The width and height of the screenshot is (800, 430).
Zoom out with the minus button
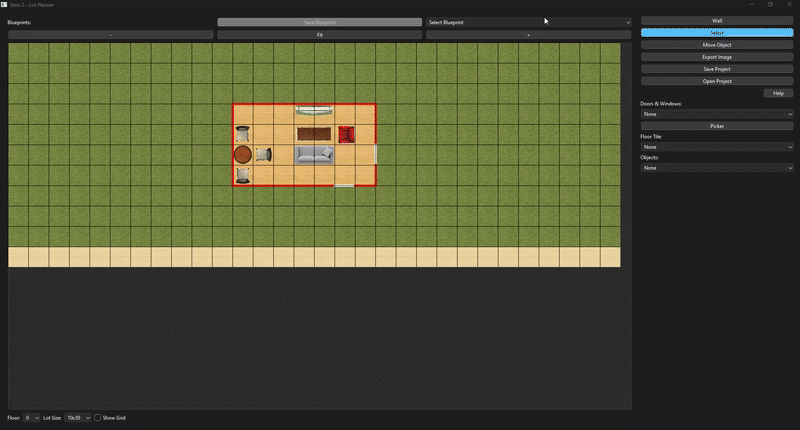pyautogui.click(x=111, y=35)
